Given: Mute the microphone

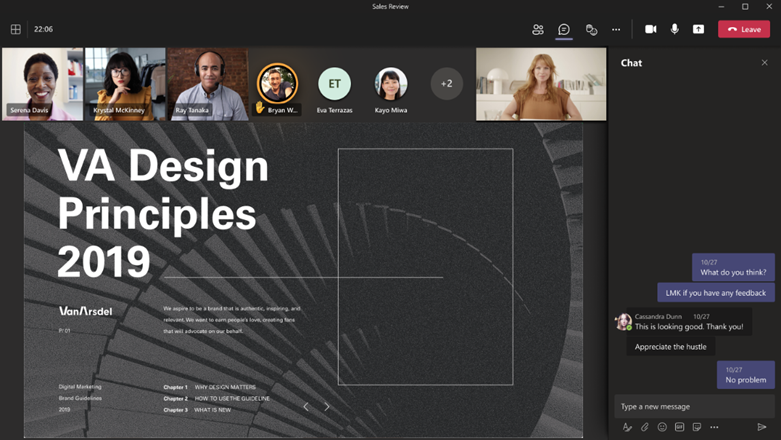Looking at the screenshot, I should point(674,29).
